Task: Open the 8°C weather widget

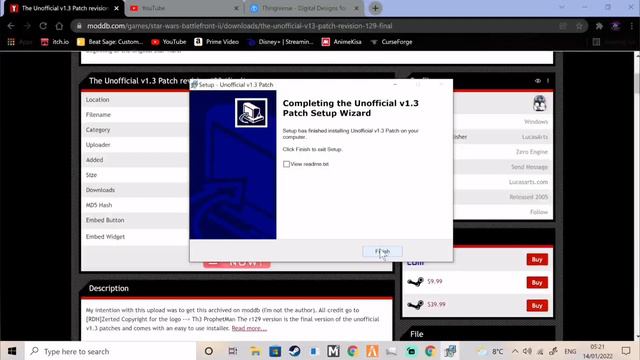Action: pyautogui.click(x=490, y=351)
